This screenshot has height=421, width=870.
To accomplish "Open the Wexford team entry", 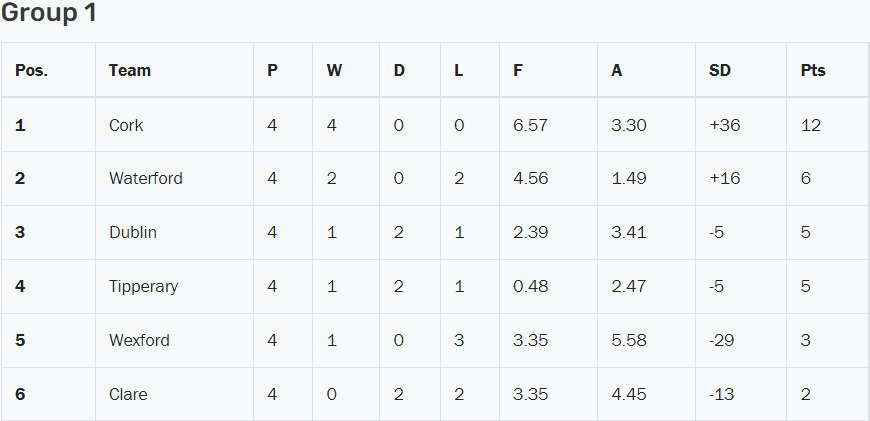I will coord(139,340).
